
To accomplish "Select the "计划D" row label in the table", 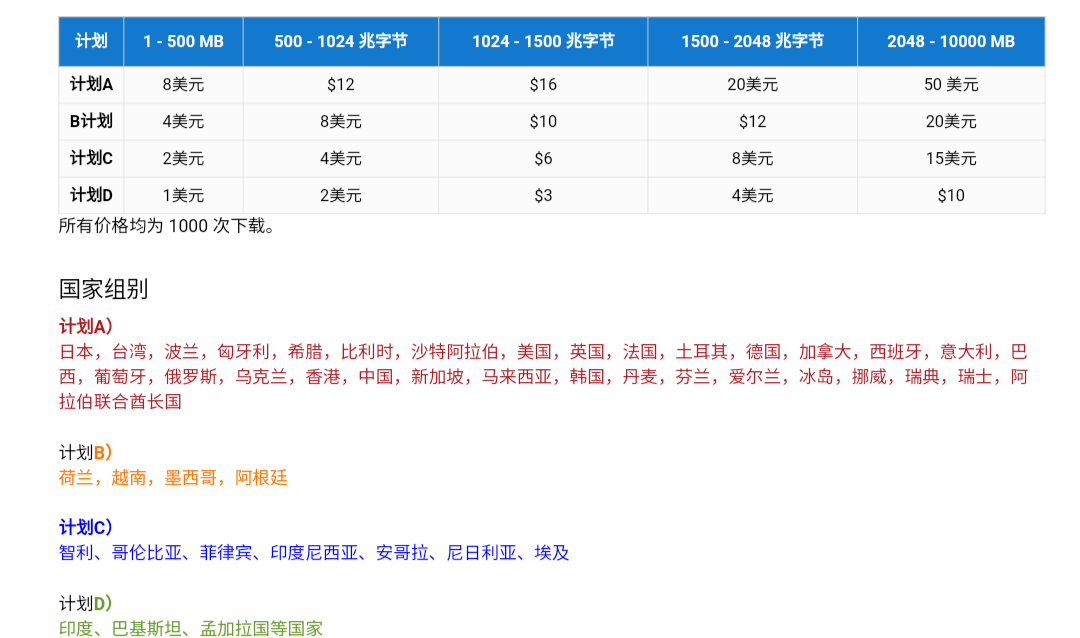I will coord(91,195).
